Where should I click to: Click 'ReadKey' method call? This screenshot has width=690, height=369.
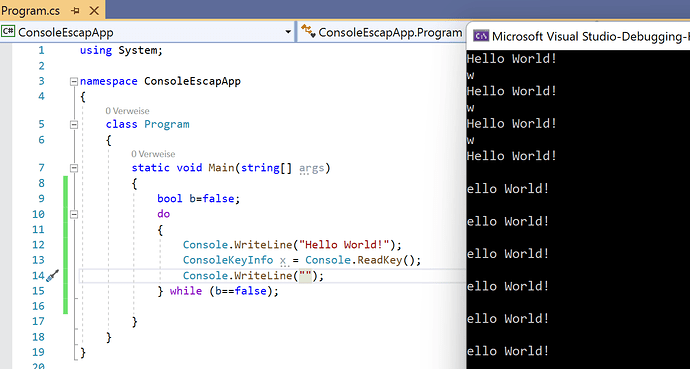coord(380,260)
